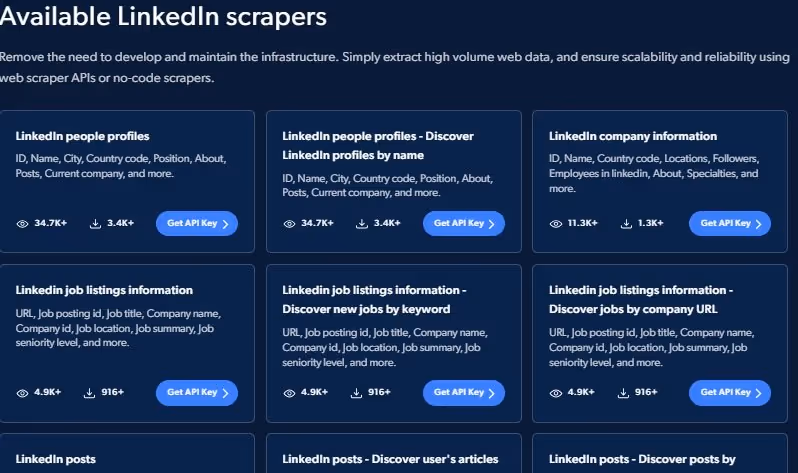This screenshot has height=473, width=798.
Task: Open LinkedIn people profiles - Discover by name title
Action: pos(378,146)
